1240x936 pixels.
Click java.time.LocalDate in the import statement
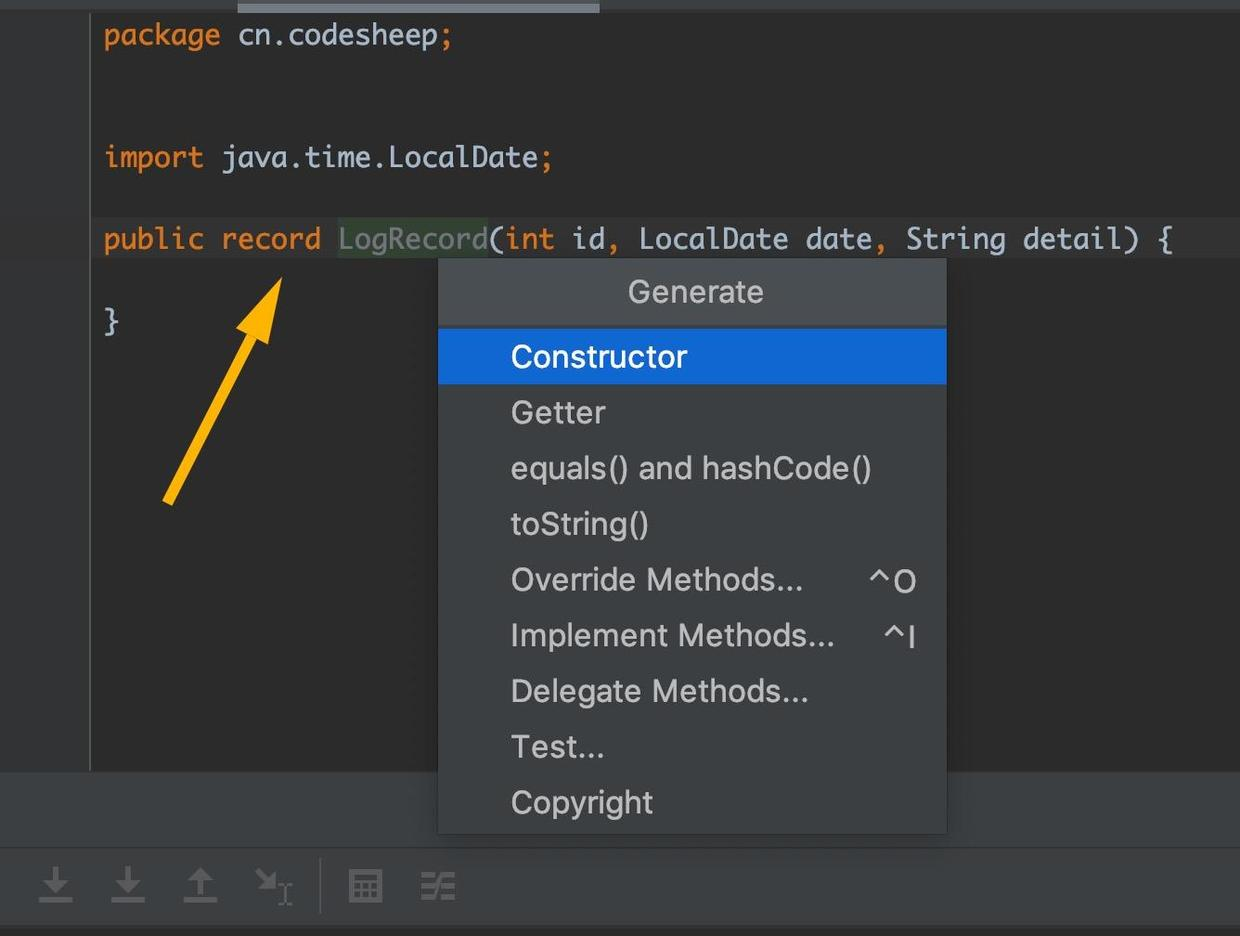380,158
